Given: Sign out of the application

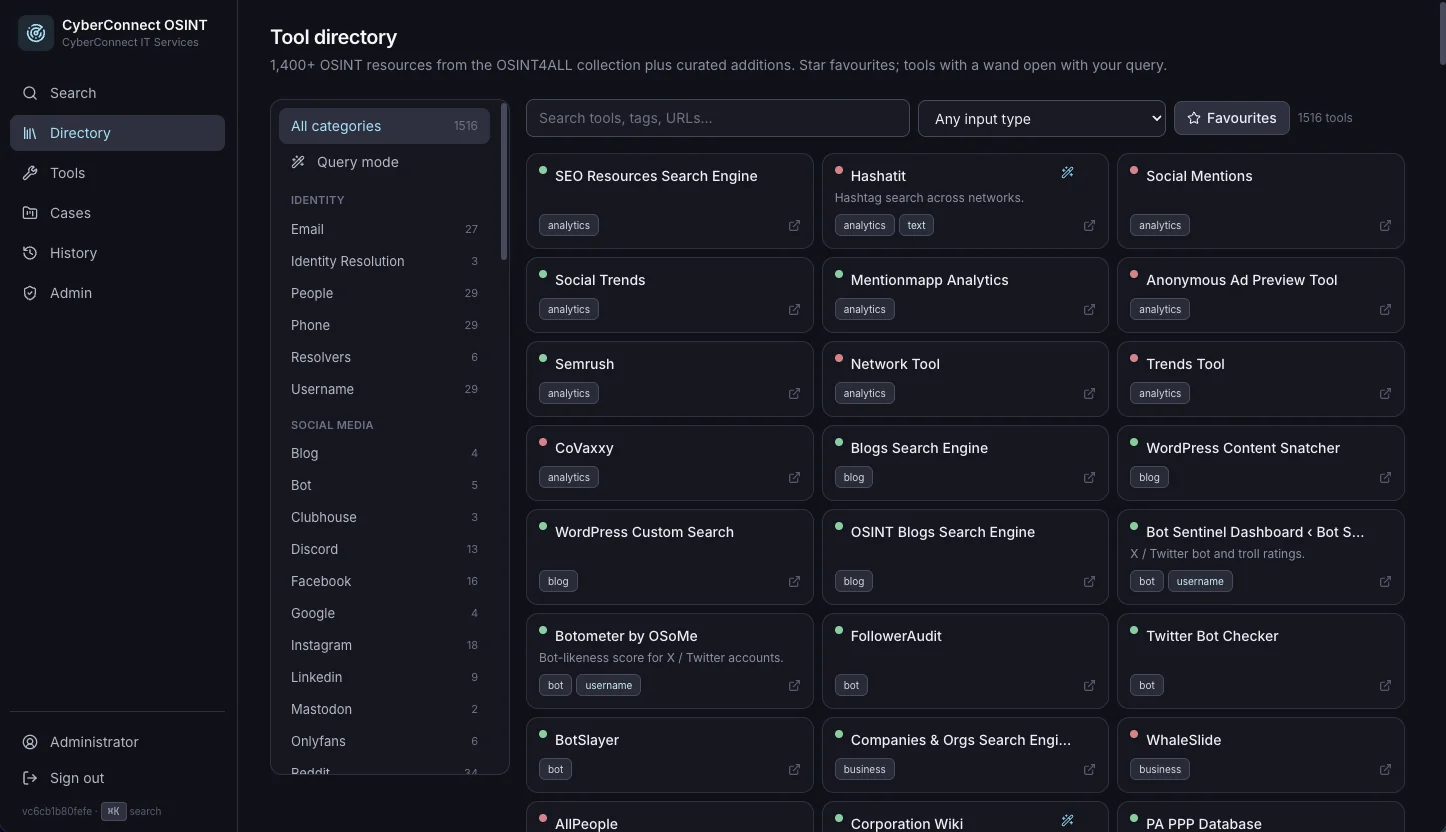Looking at the screenshot, I should tap(117, 778).
